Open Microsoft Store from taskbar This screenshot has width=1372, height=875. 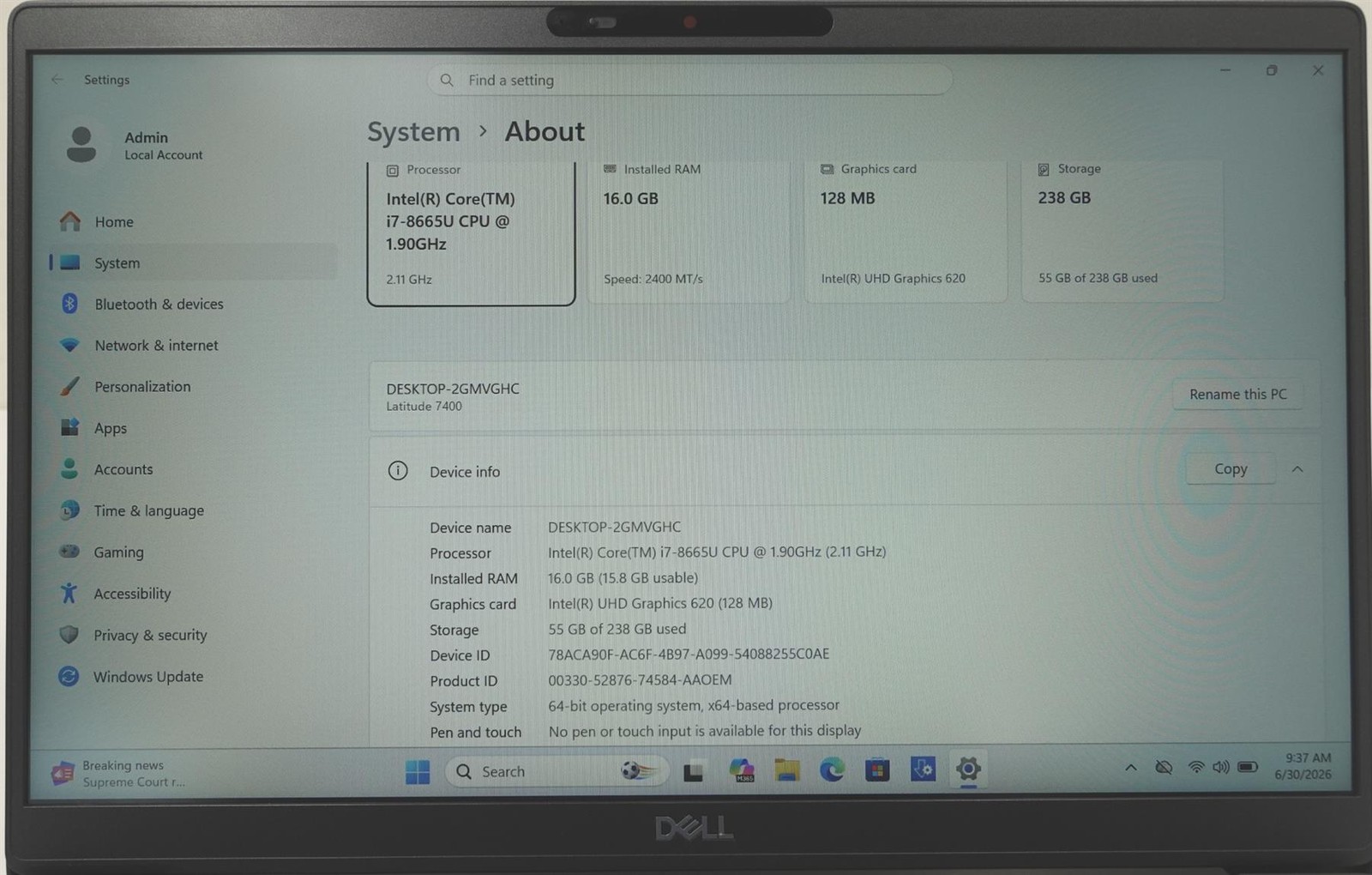tap(877, 770)
